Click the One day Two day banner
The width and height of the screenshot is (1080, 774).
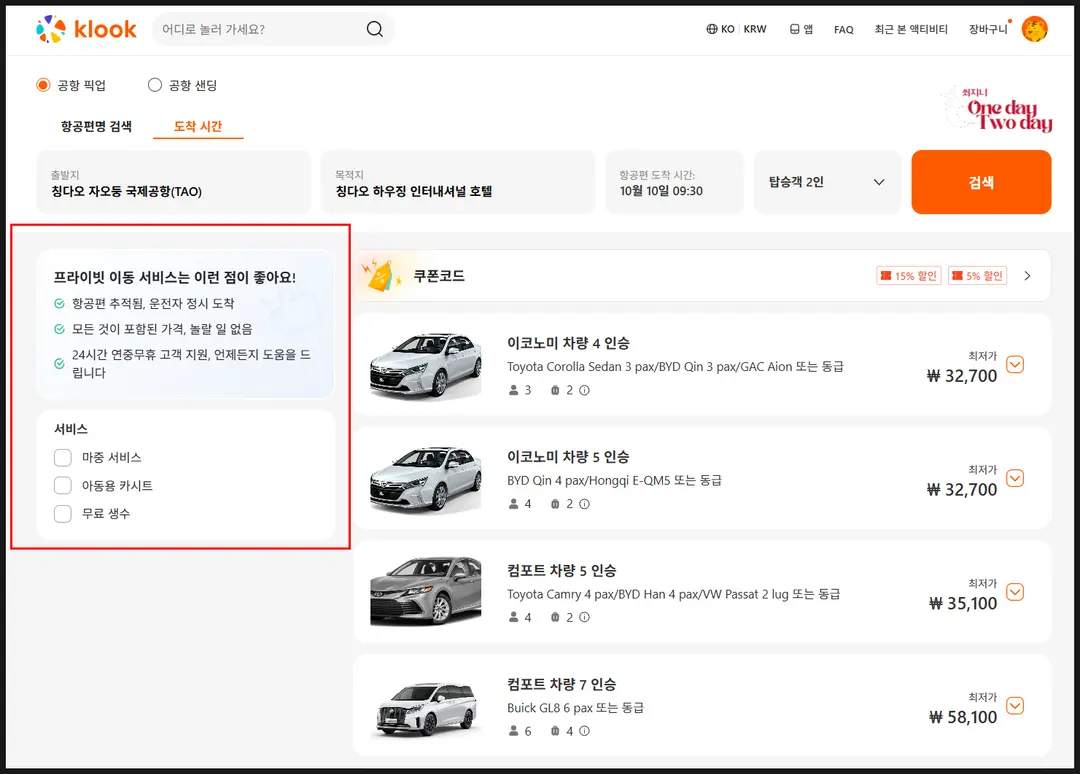(x=998, y=109)
